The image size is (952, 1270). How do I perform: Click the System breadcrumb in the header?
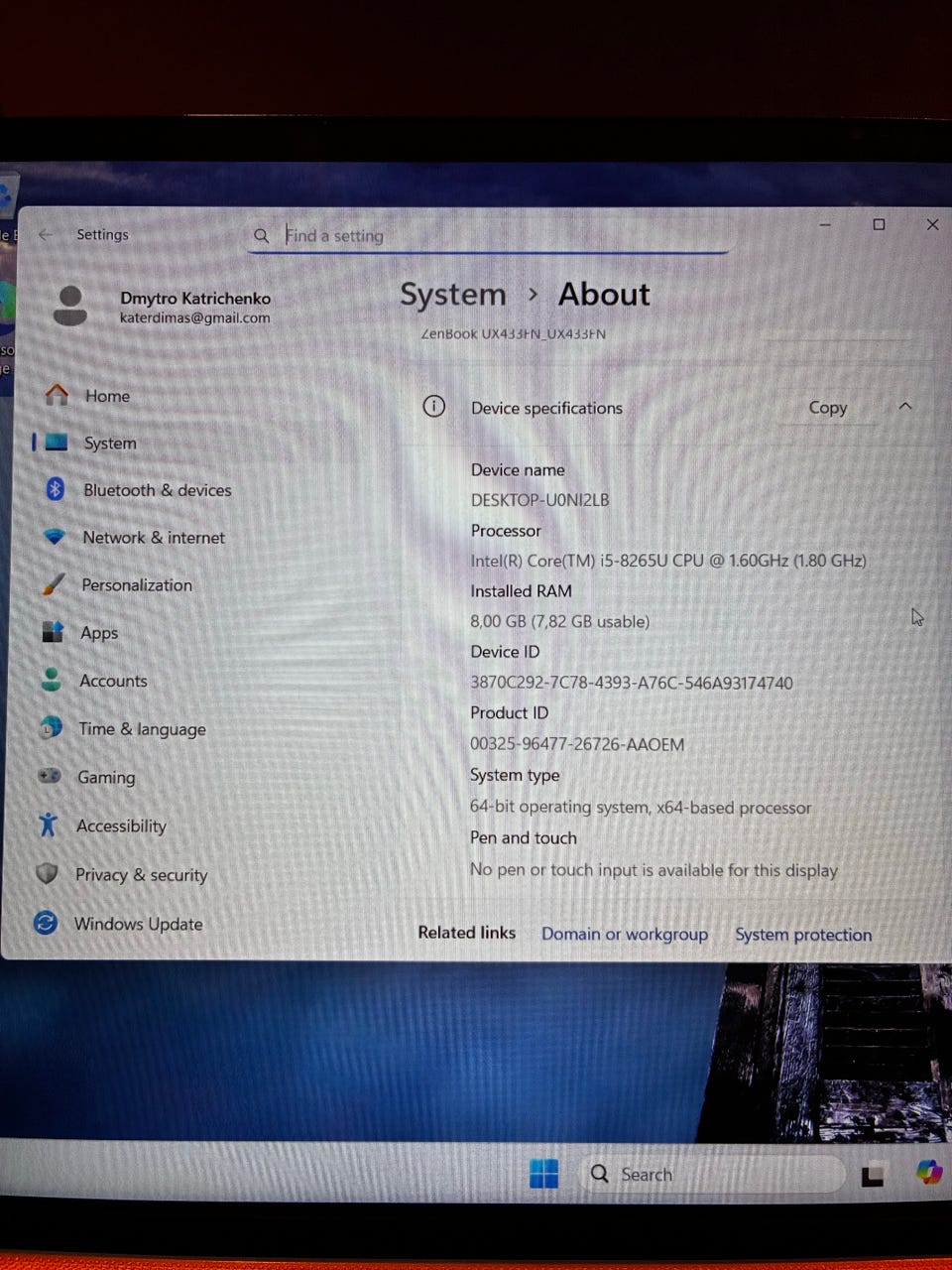453,295
